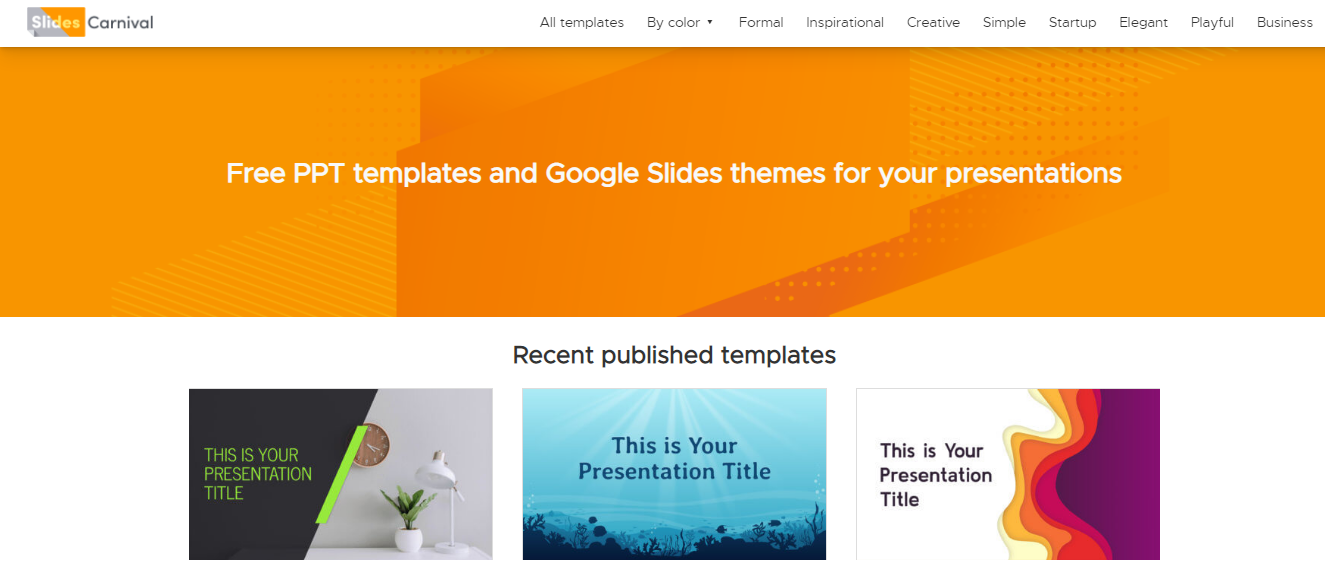Image resolution: width=1325 pixels, height=576 pixels.
Task: Show the Playful templates category
Action: tap(1212, 22)
